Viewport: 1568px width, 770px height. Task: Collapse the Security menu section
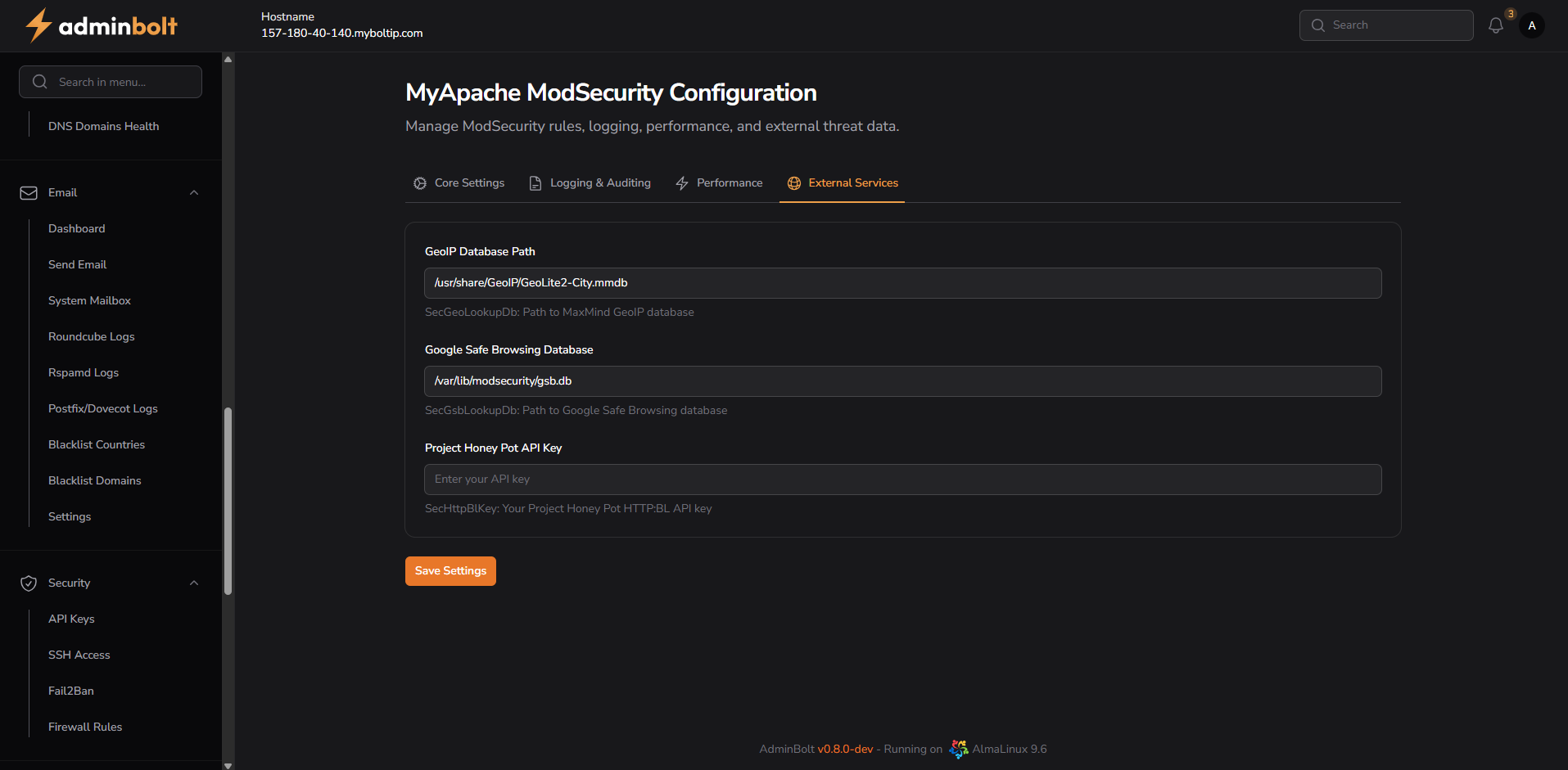coord(194,583)
